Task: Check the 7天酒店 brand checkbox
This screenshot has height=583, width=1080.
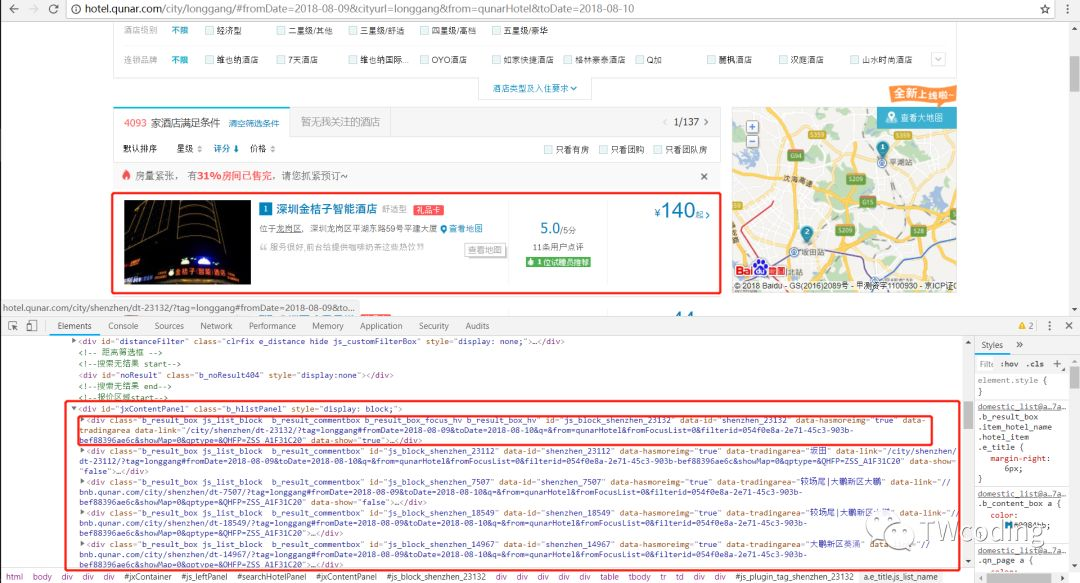Action: 281,60
